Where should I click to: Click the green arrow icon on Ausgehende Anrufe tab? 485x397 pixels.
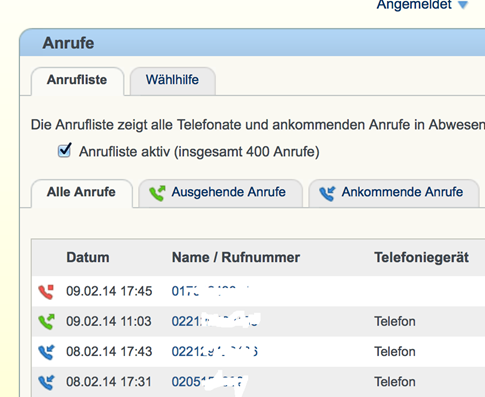157,193
